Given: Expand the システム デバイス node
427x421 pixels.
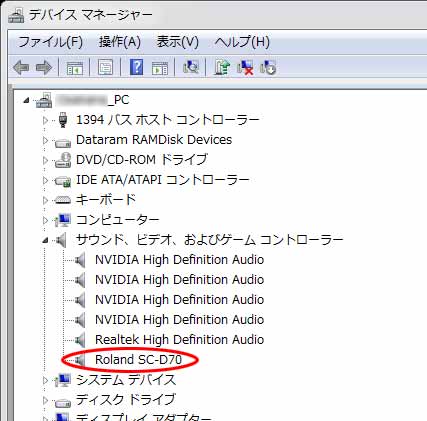Looking at the screenshot, I should [45, 380].
